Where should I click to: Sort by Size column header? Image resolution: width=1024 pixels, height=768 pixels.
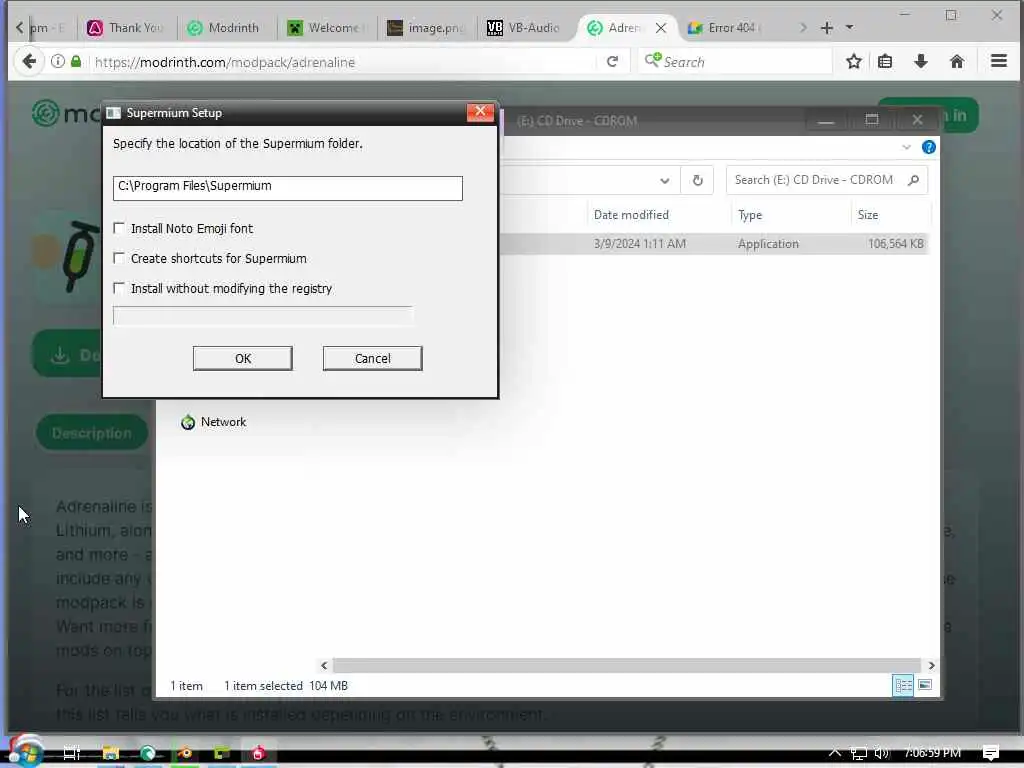(868, 215)
